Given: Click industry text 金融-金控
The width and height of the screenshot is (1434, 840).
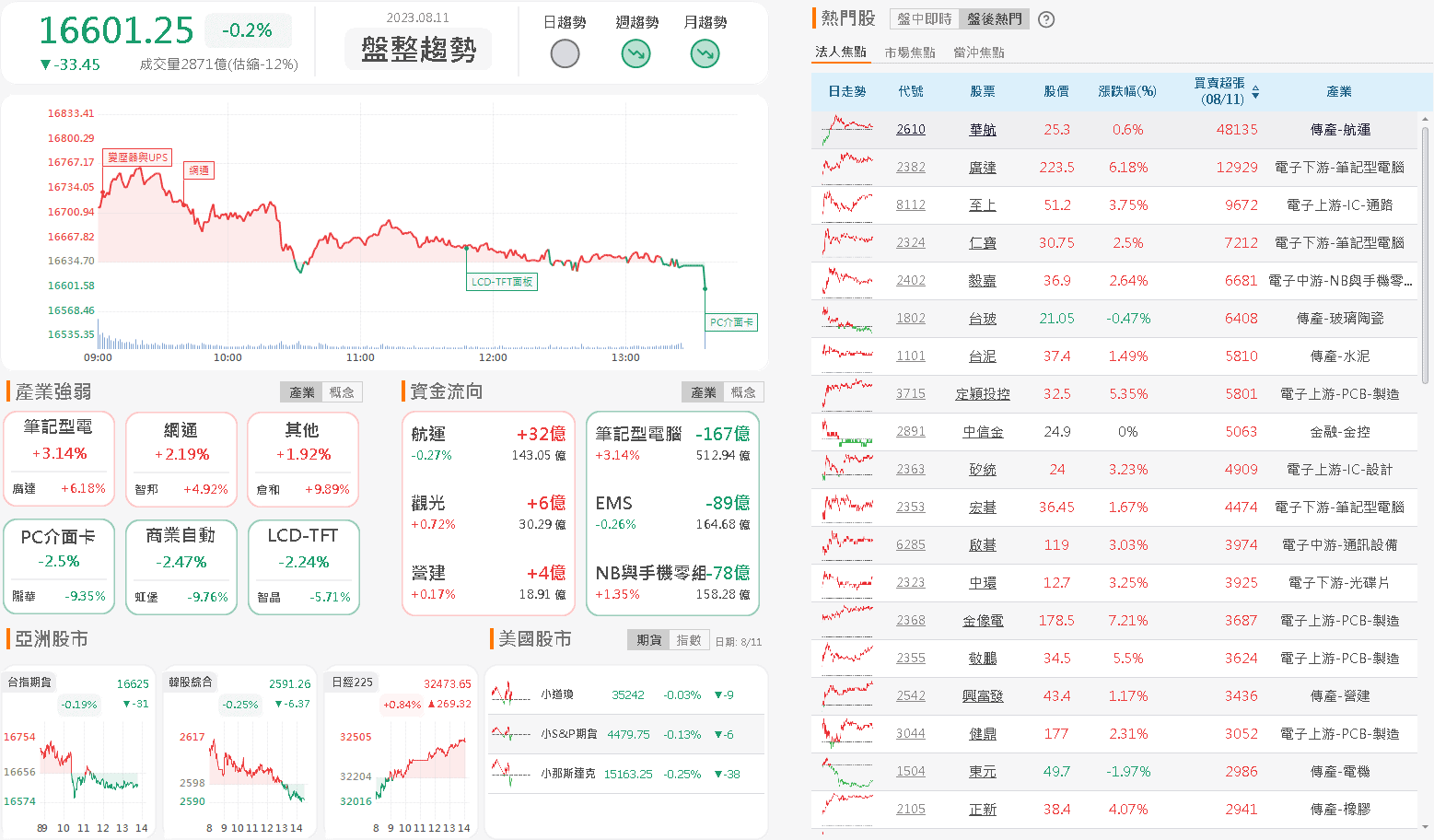Looking at the screenshot, I should point(1340,431).
